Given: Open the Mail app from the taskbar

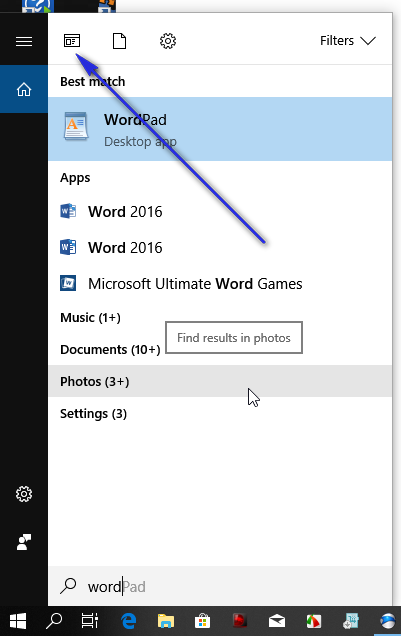Looking at the screenshot, I should [277, 621].
